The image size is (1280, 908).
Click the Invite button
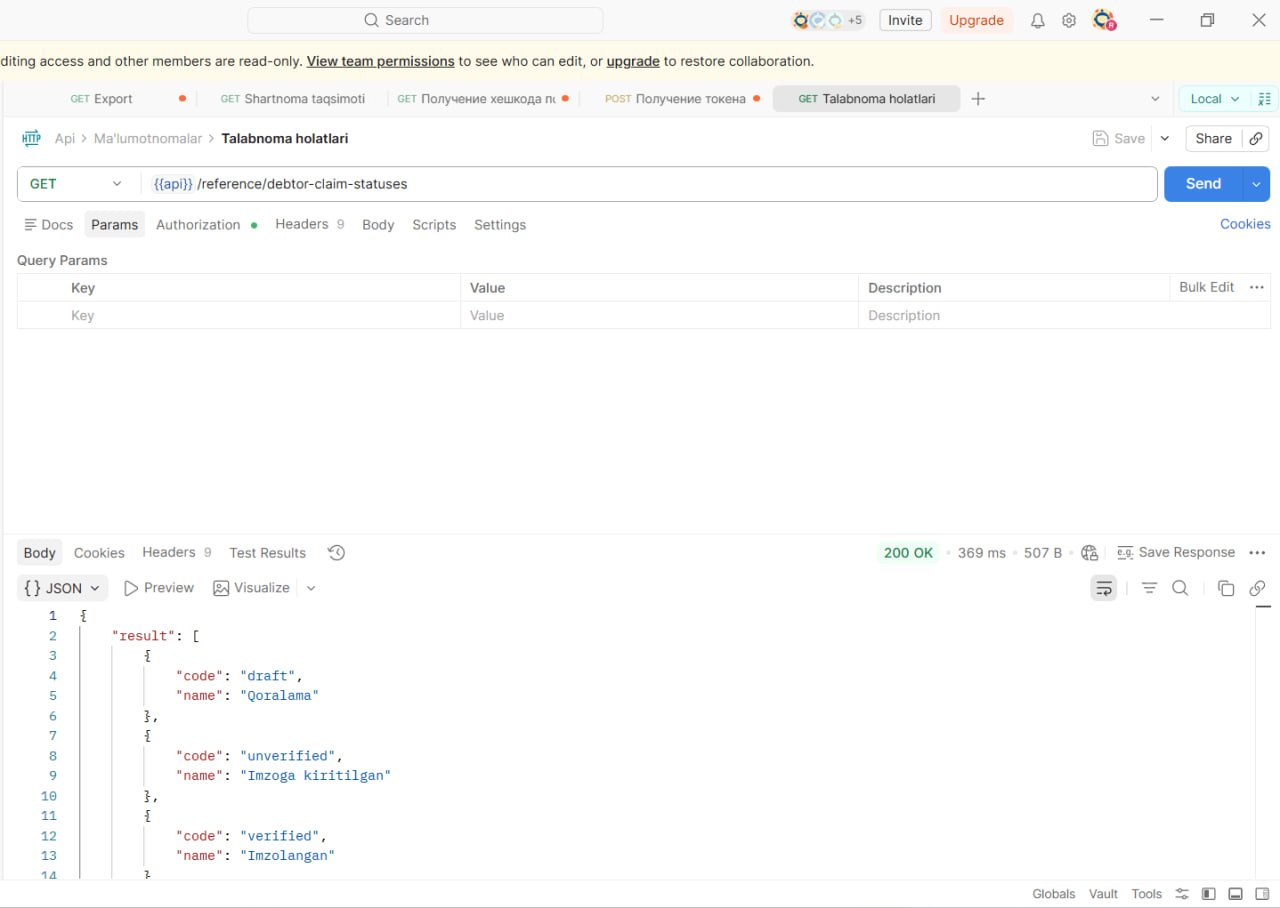point(906,20)
